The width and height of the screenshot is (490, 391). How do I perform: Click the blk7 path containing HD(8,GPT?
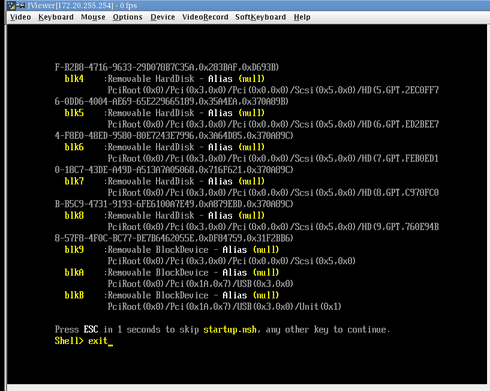(x=273, y=193)
